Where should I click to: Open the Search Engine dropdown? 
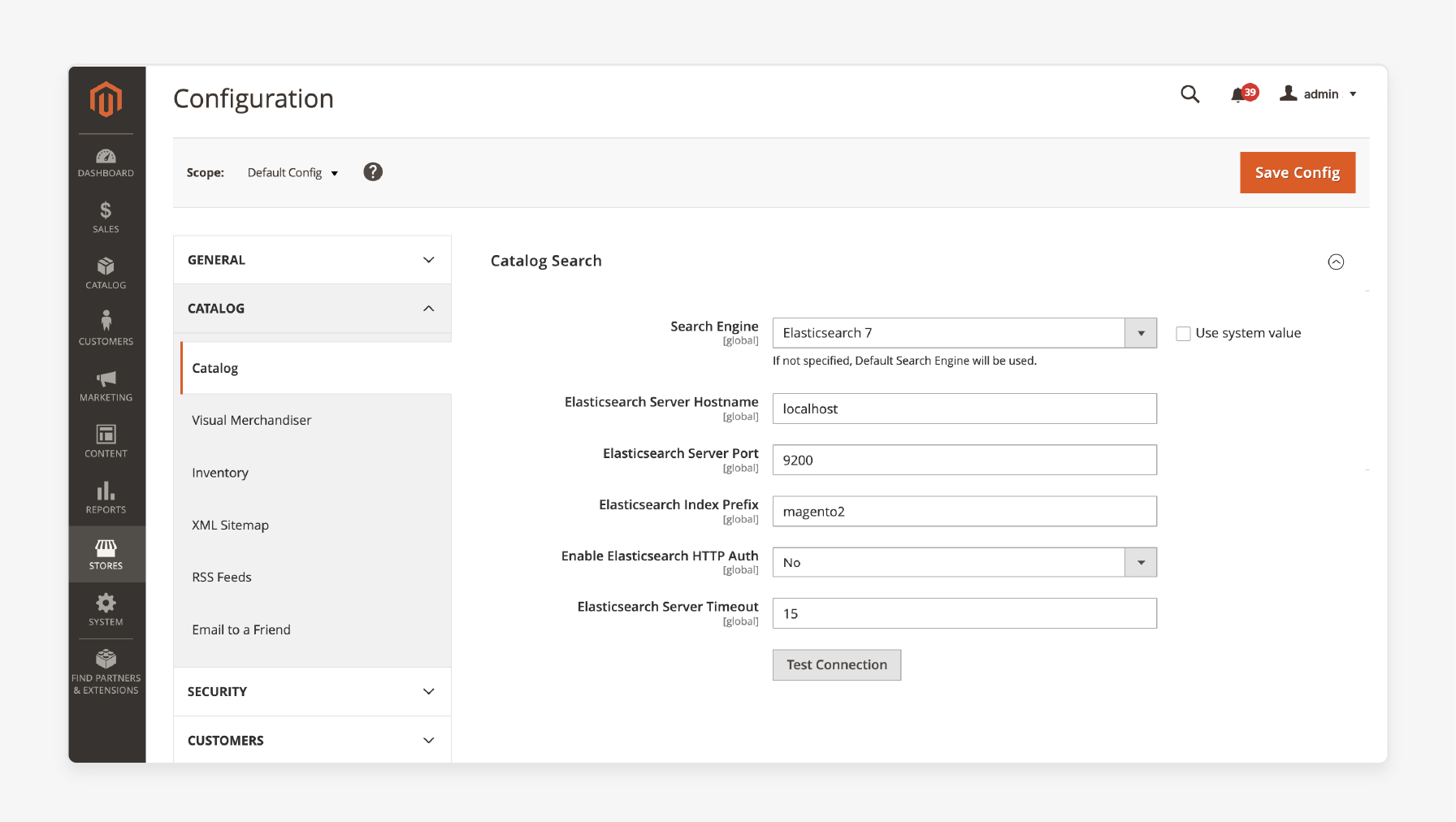(964, 333)
